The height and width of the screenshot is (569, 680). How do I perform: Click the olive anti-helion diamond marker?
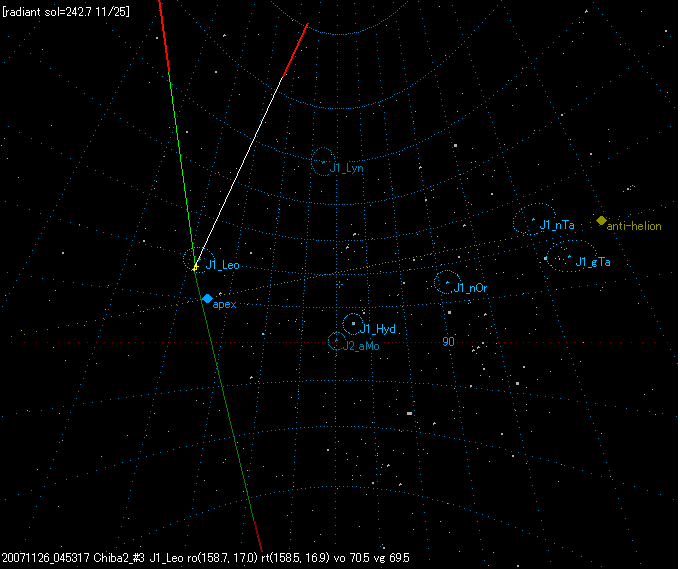[601, 220]
